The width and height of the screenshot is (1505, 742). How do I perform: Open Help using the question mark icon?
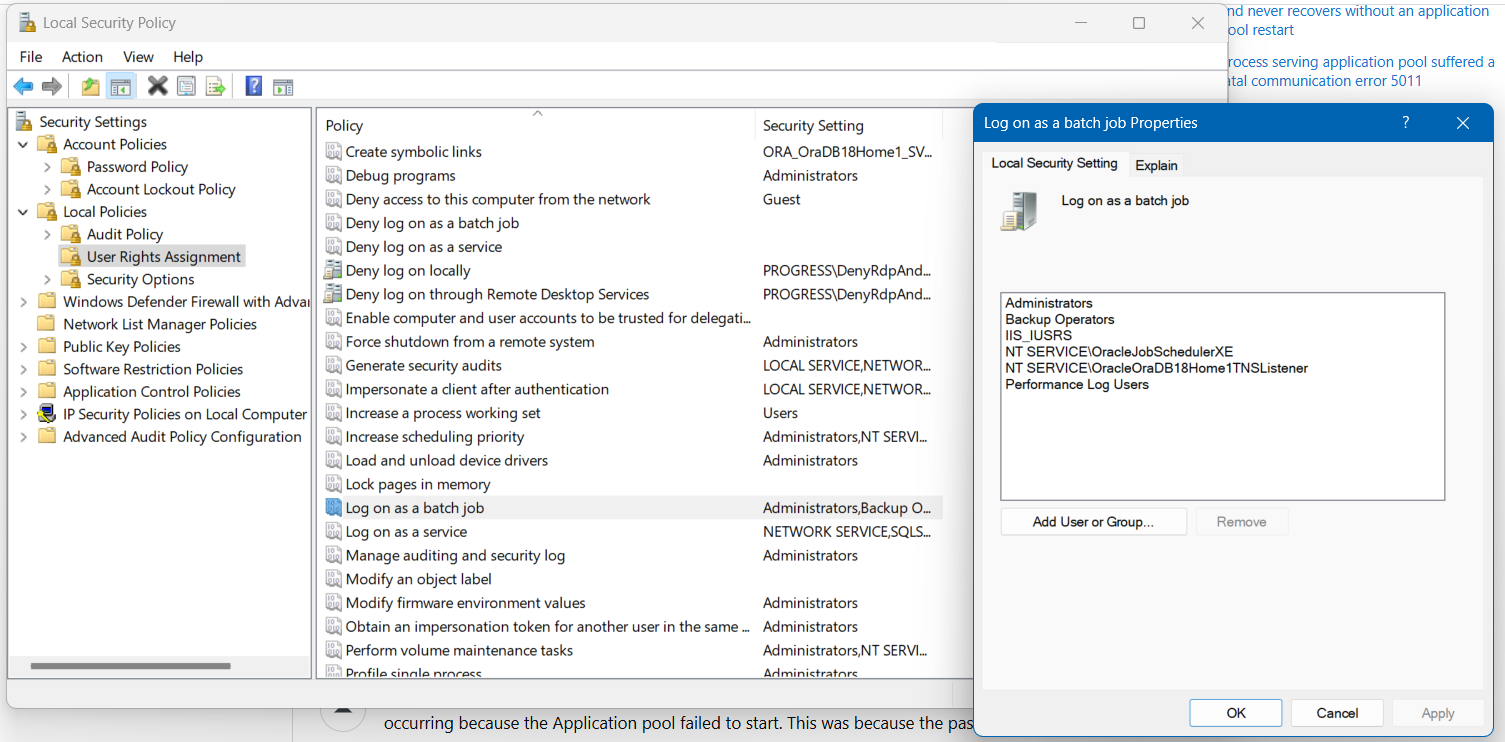coord(252,86)
